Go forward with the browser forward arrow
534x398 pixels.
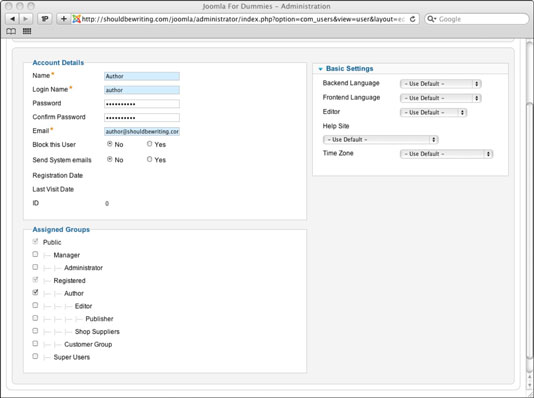[25, 19]
